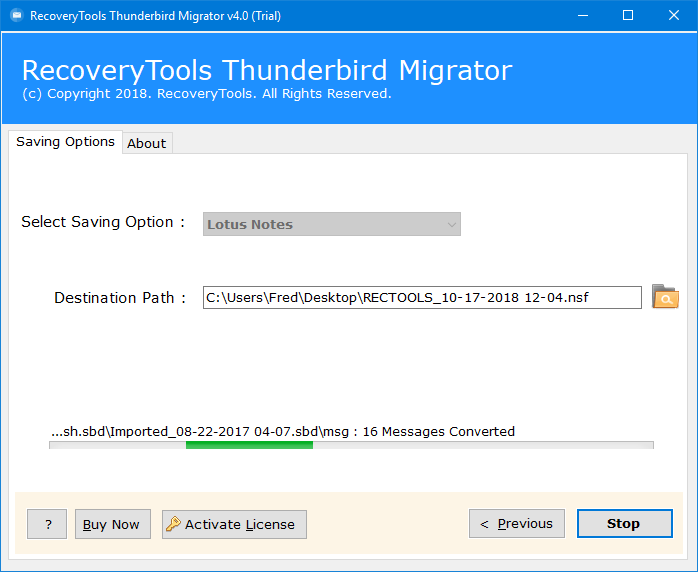The image size is (698, 572).
Task: Open the About tab
Action: [x=147, y=143]
